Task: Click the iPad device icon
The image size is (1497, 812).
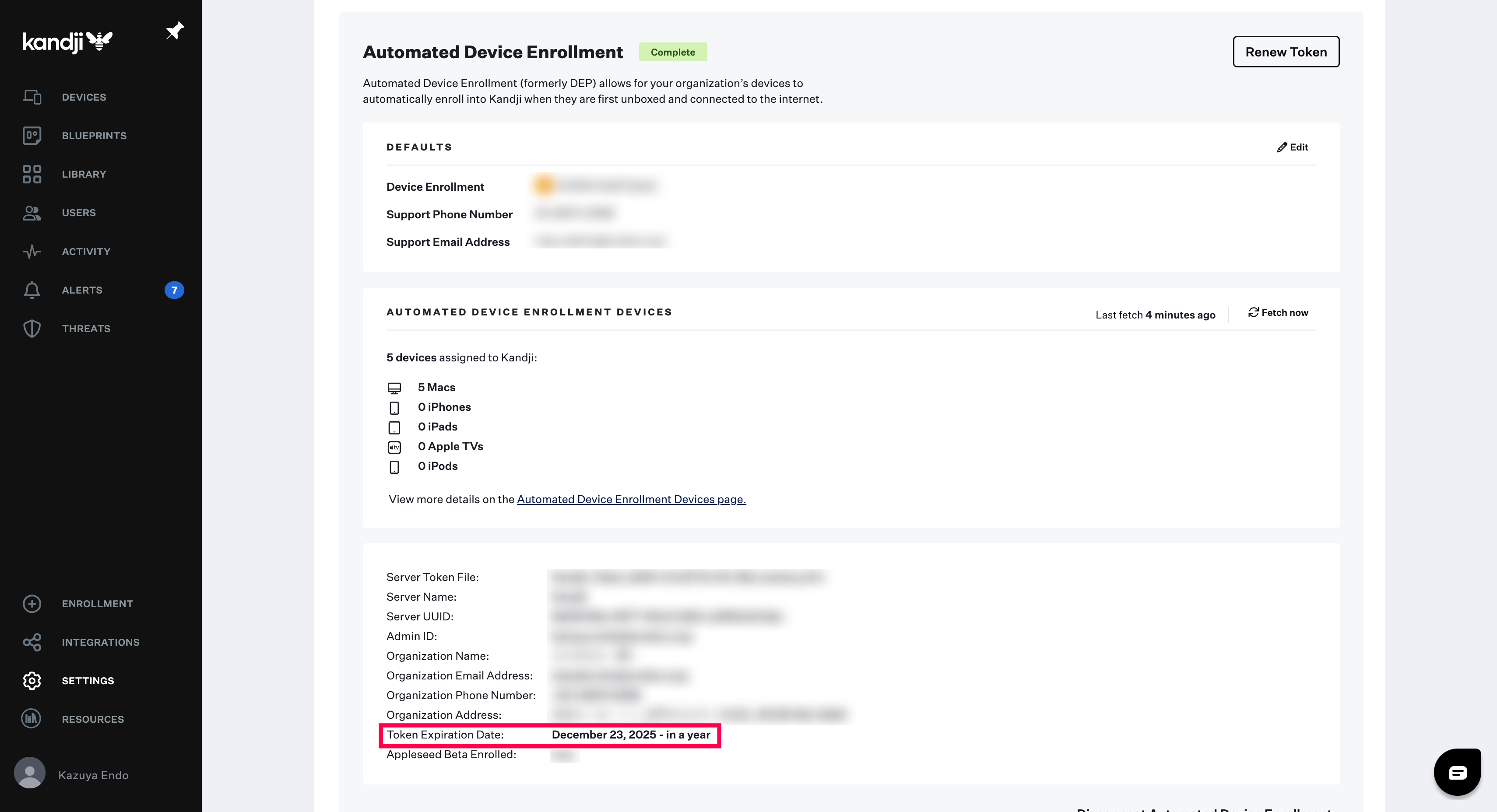Action: (394, 427)
